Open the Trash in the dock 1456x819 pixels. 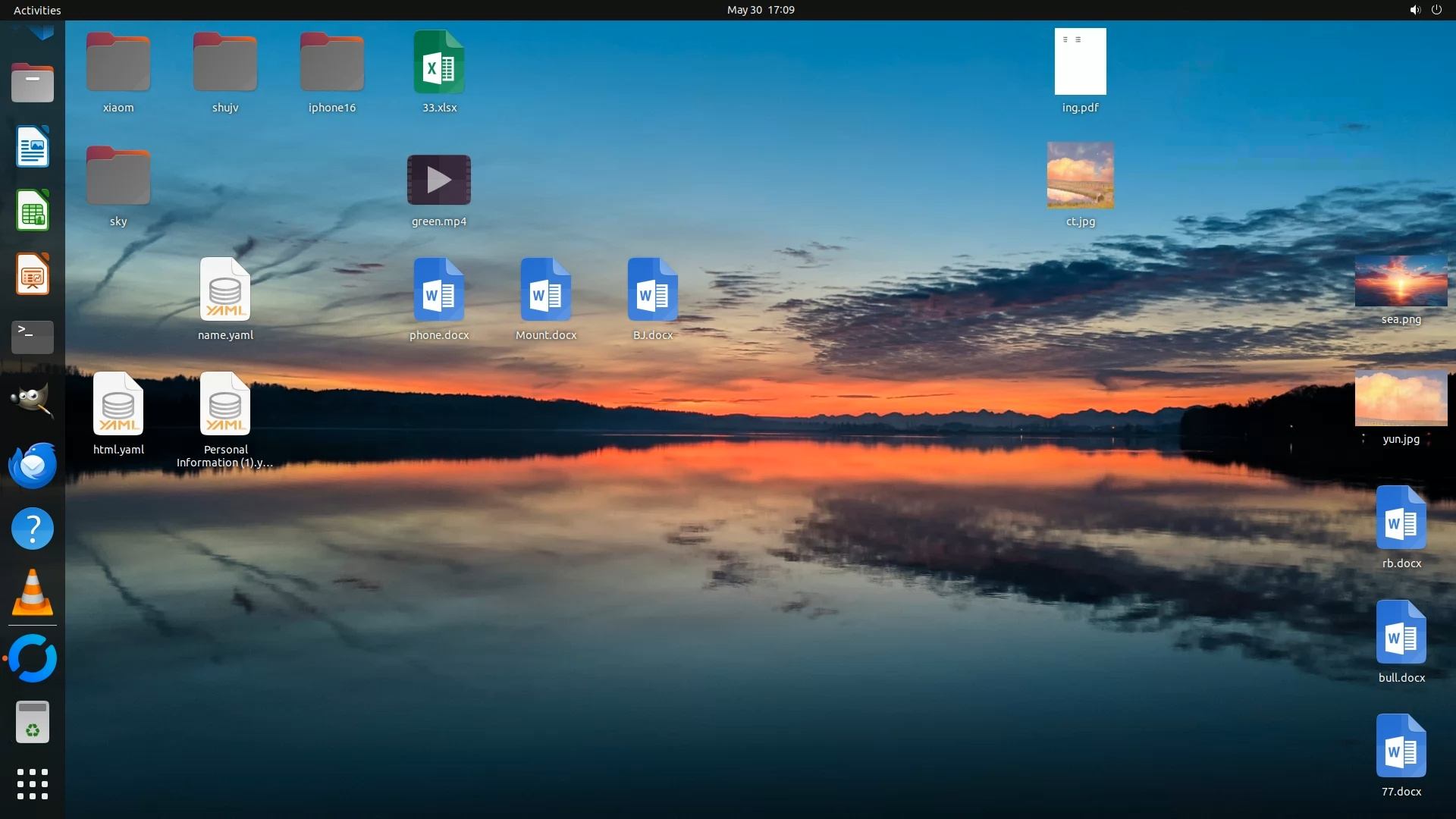tap(33, 721)
